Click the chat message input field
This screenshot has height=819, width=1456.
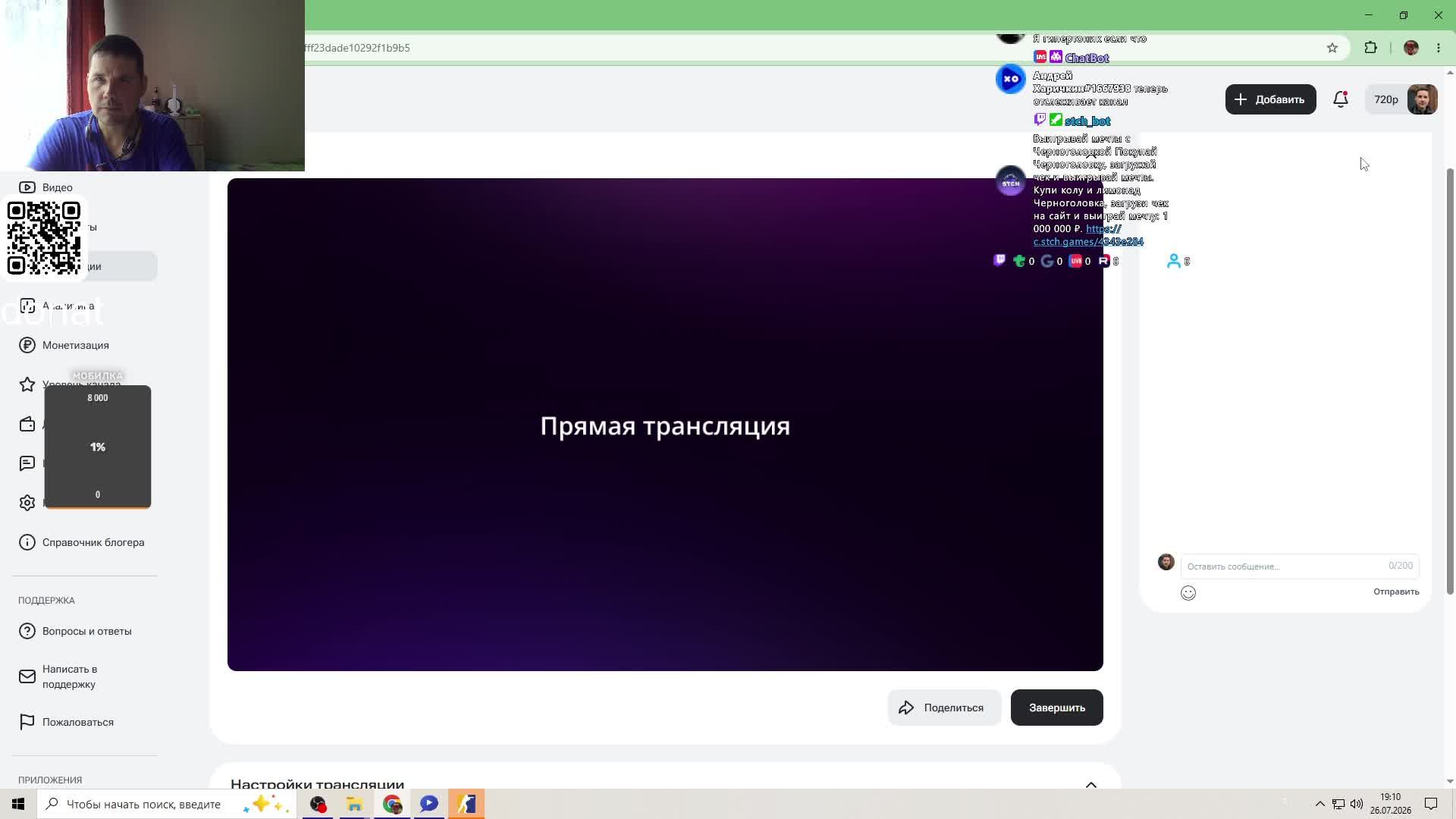(x=1299, y=566)
